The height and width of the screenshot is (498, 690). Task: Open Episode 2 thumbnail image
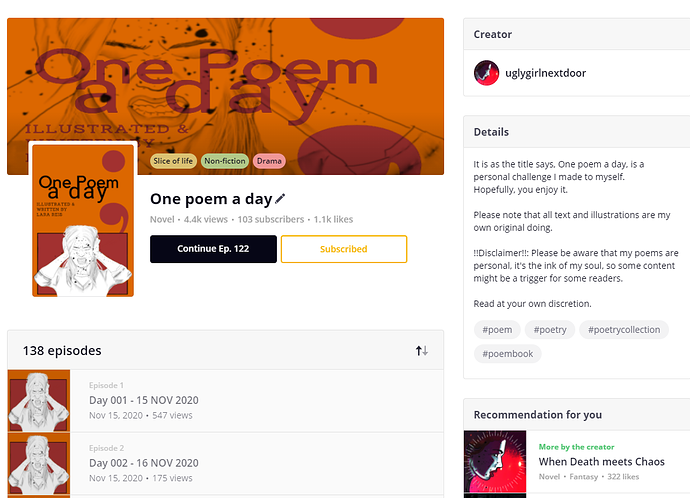[39, 463]
